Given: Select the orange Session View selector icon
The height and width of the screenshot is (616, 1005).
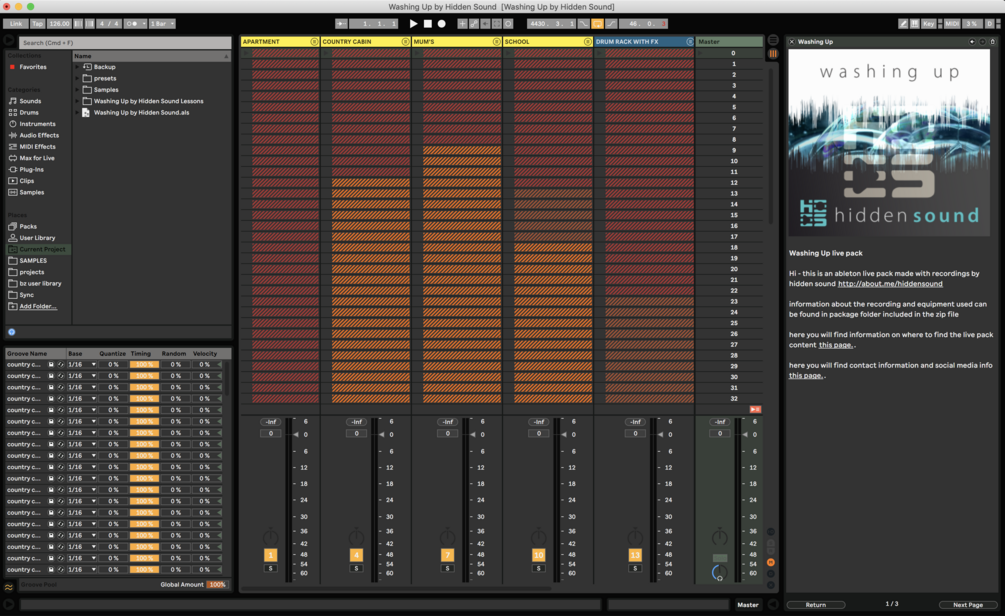Looking at the screenshot, I should pyautogui.click(x=773, y=54).
